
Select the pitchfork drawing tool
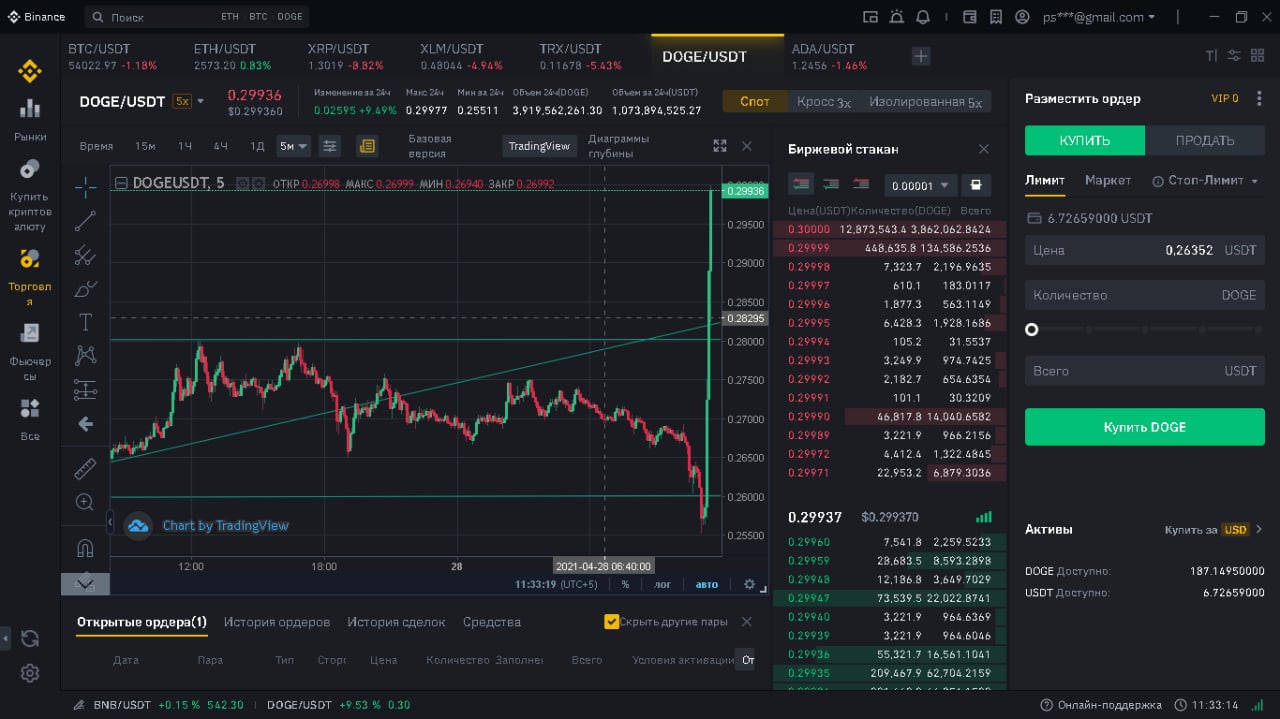click(85, 255)
